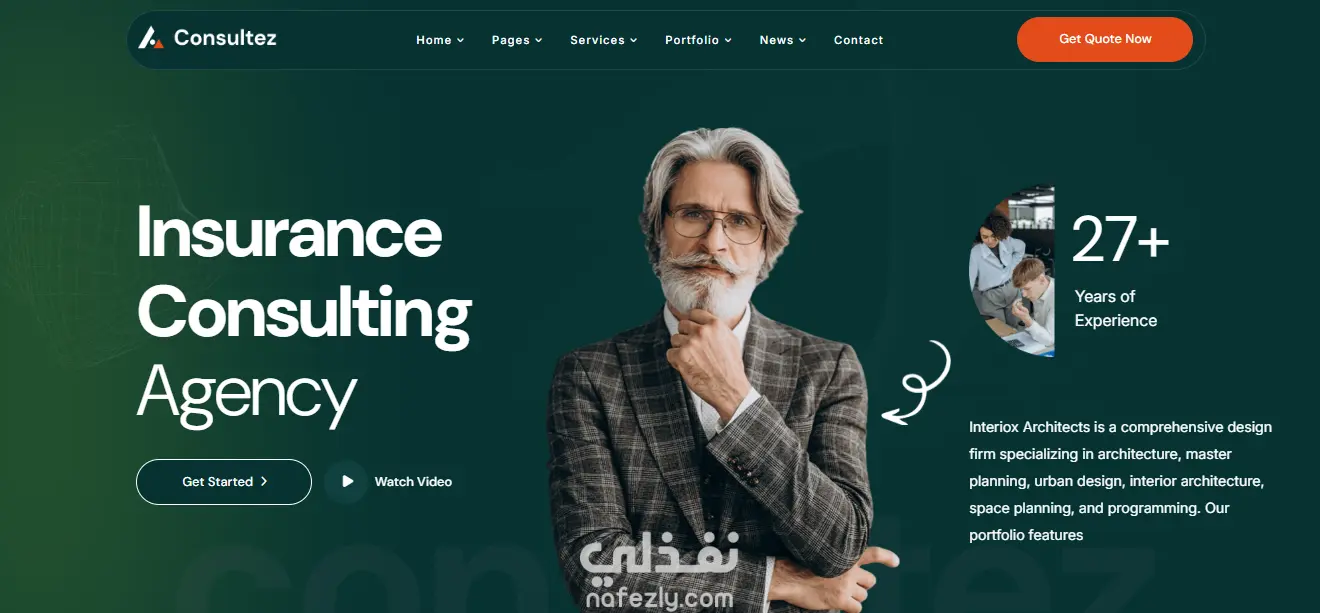Click the Get Quote Now button

tap(1105, 39)
